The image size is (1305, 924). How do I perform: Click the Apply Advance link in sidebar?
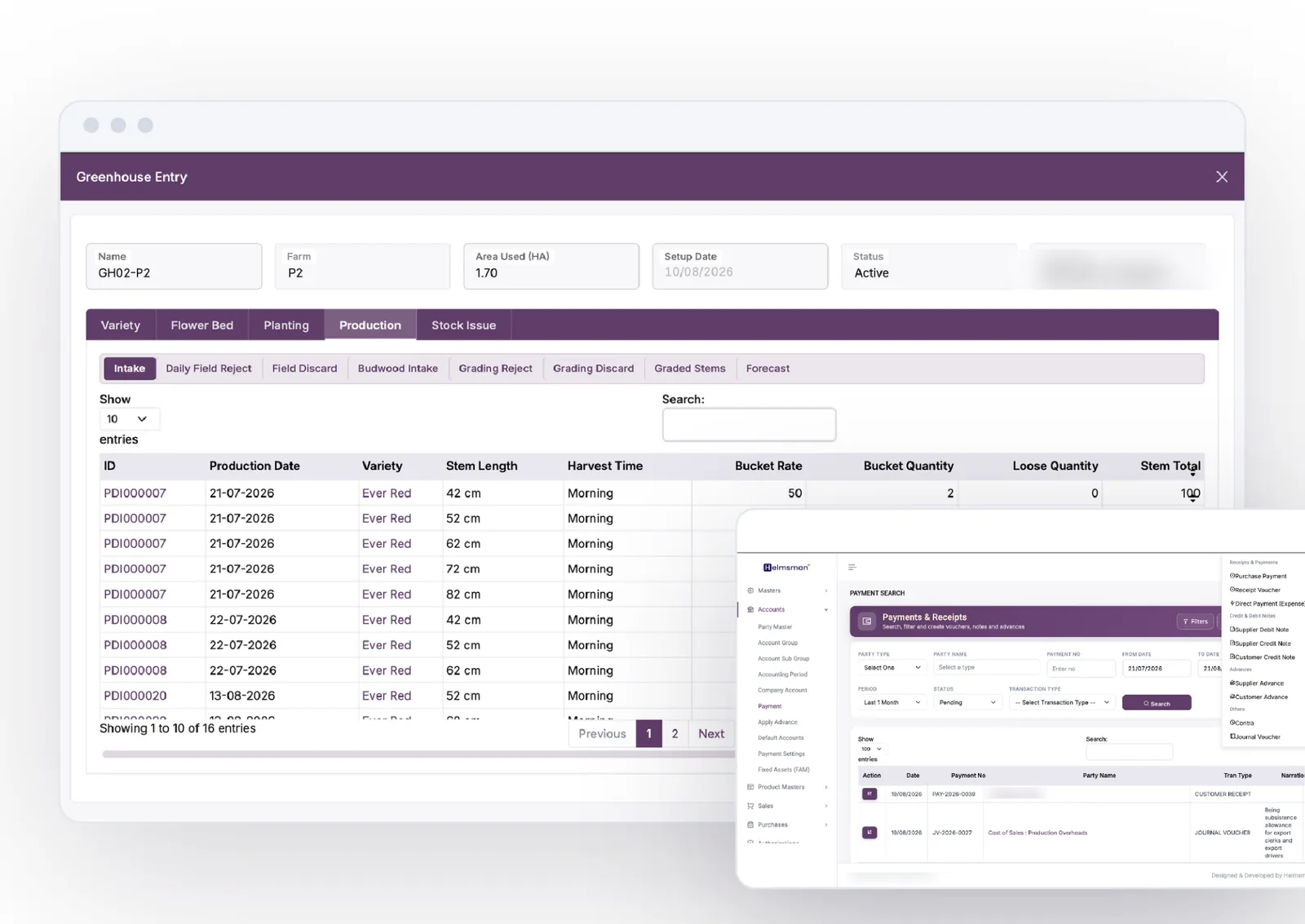(777, 722)
